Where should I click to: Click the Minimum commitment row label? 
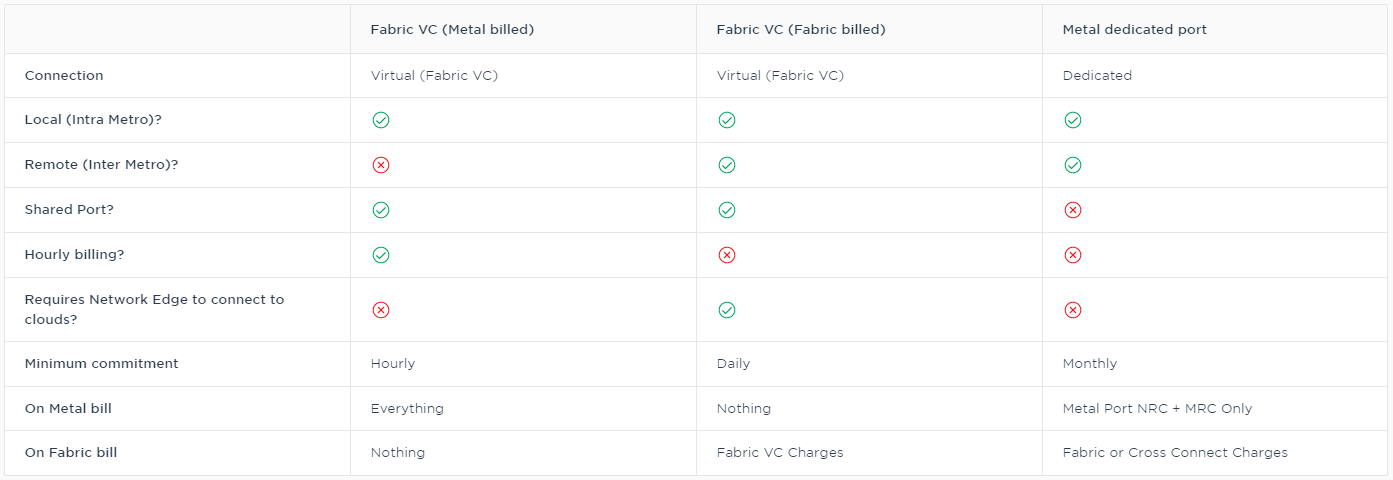(x=101, y=364)
